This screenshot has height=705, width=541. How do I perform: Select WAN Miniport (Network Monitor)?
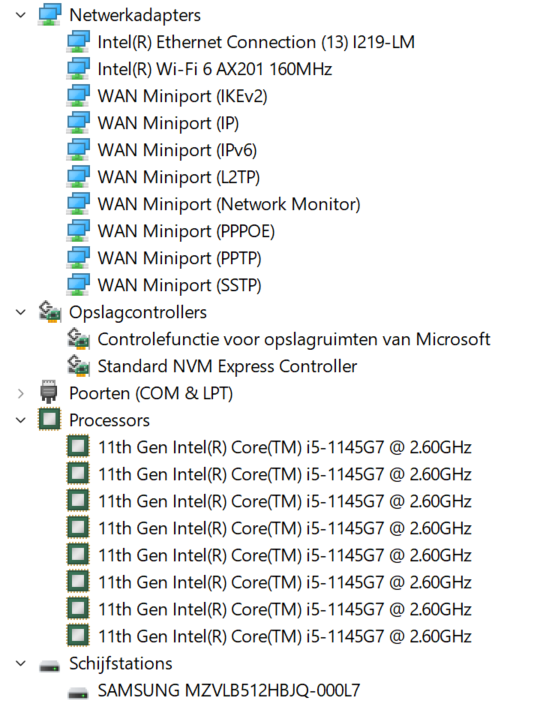229,205
